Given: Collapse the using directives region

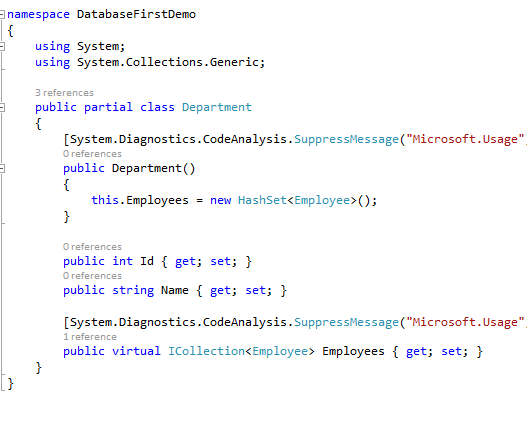Looking at the screenshot, I should (x=2, y=46).
